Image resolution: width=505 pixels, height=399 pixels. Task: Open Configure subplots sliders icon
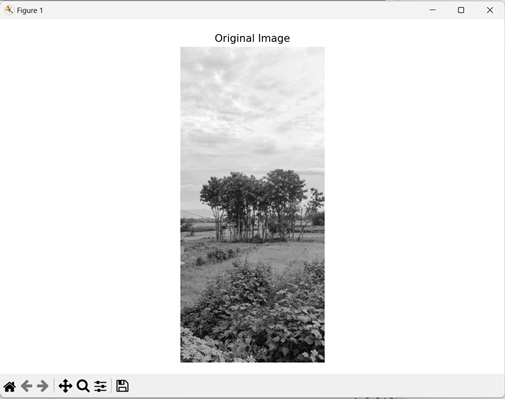[100, 386]
